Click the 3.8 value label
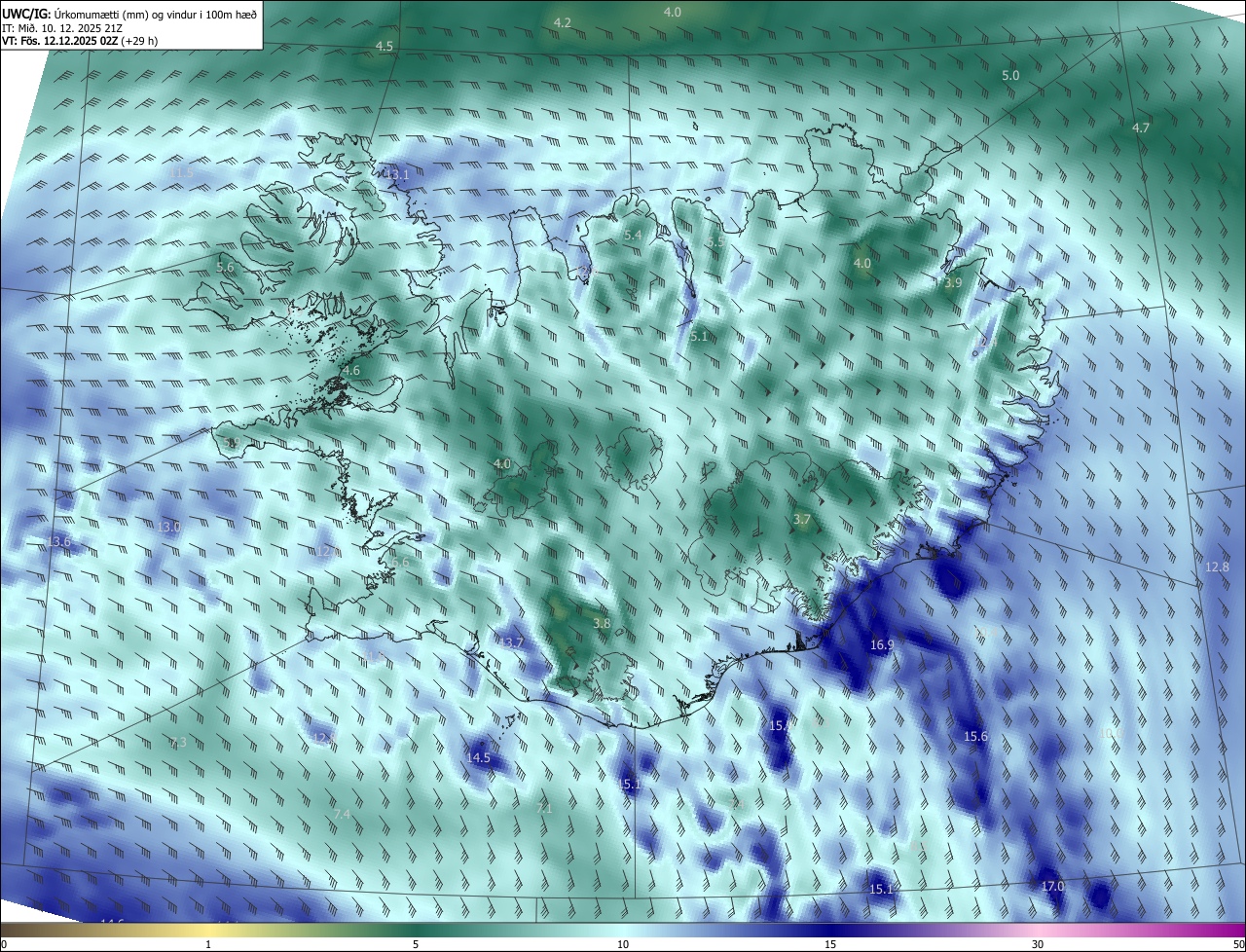This screenshot has width=1246, height=952. [602, 623]
